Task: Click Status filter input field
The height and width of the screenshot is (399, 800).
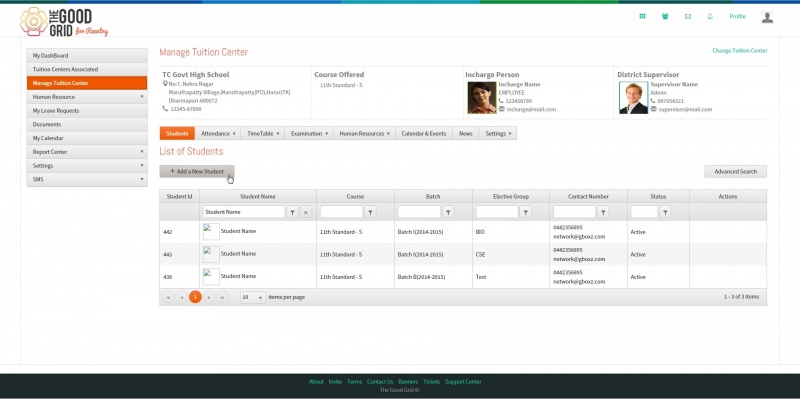Action: [644, 212]
